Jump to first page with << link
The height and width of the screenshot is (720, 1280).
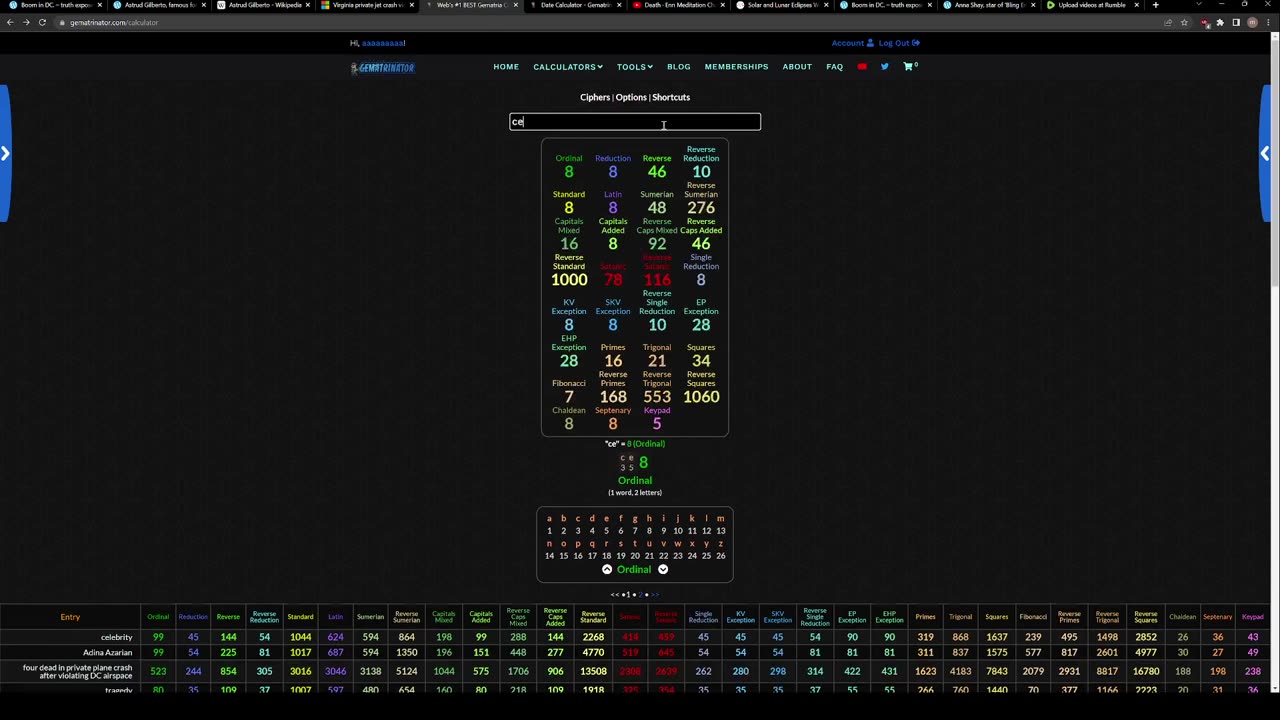tap(614, 595)
